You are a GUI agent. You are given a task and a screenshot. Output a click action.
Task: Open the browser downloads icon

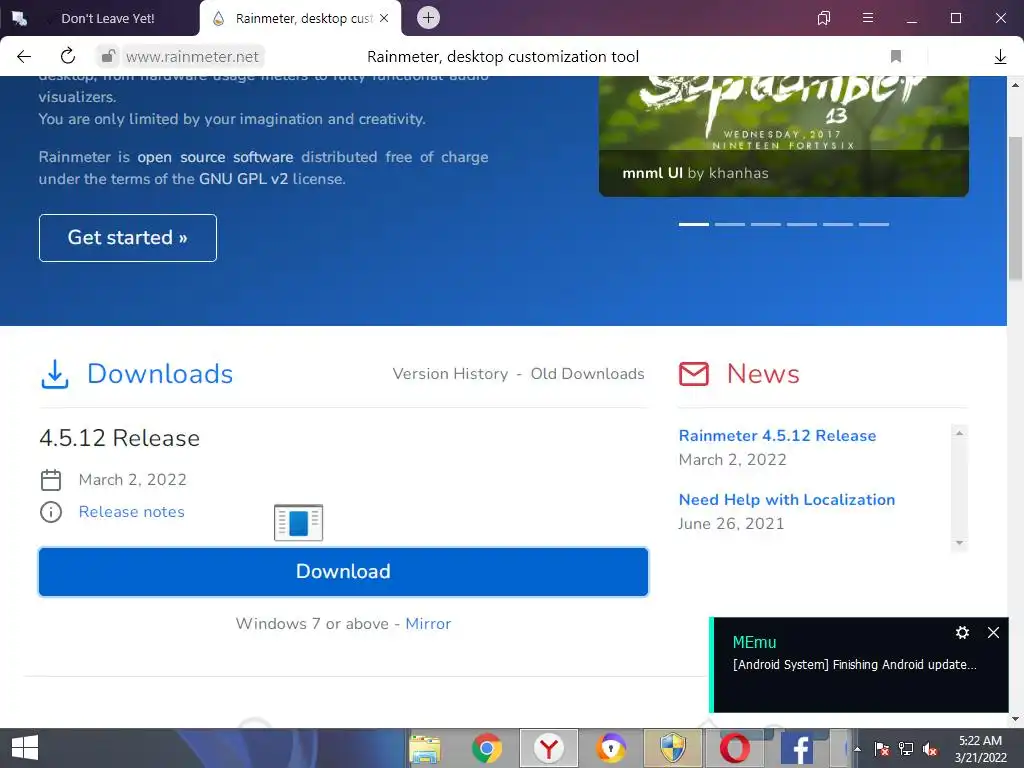point(1000,57)
